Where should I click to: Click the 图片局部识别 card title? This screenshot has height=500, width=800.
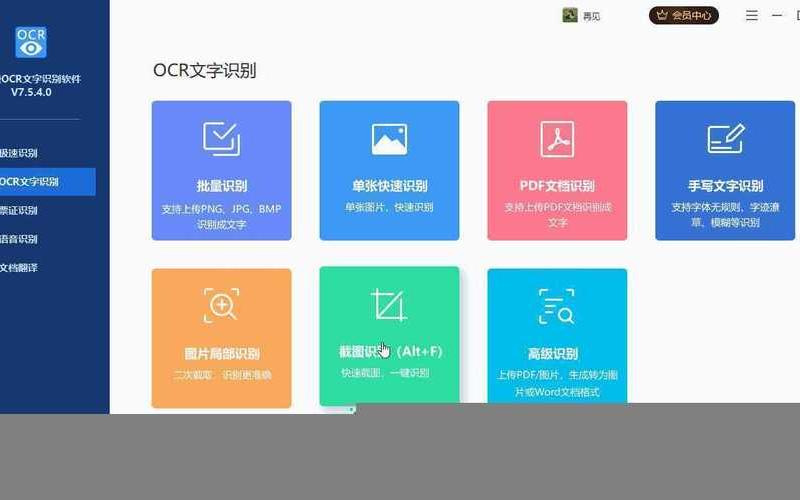click(x=221, y=354)
